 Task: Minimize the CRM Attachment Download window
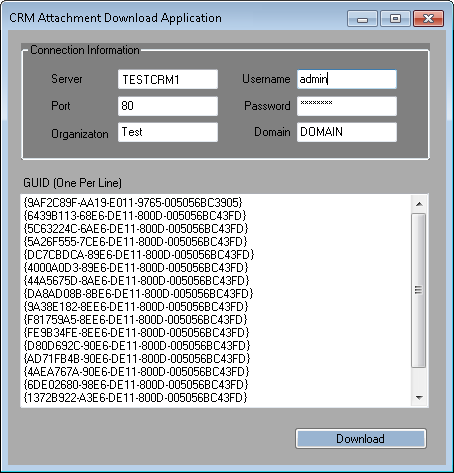[x=362, y=19]
